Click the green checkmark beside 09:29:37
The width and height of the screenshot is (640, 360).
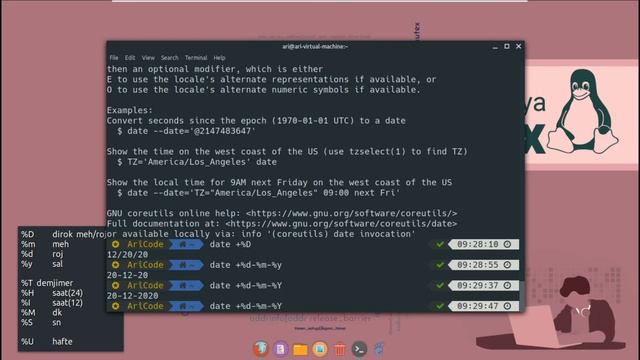(x=440, y=285)
